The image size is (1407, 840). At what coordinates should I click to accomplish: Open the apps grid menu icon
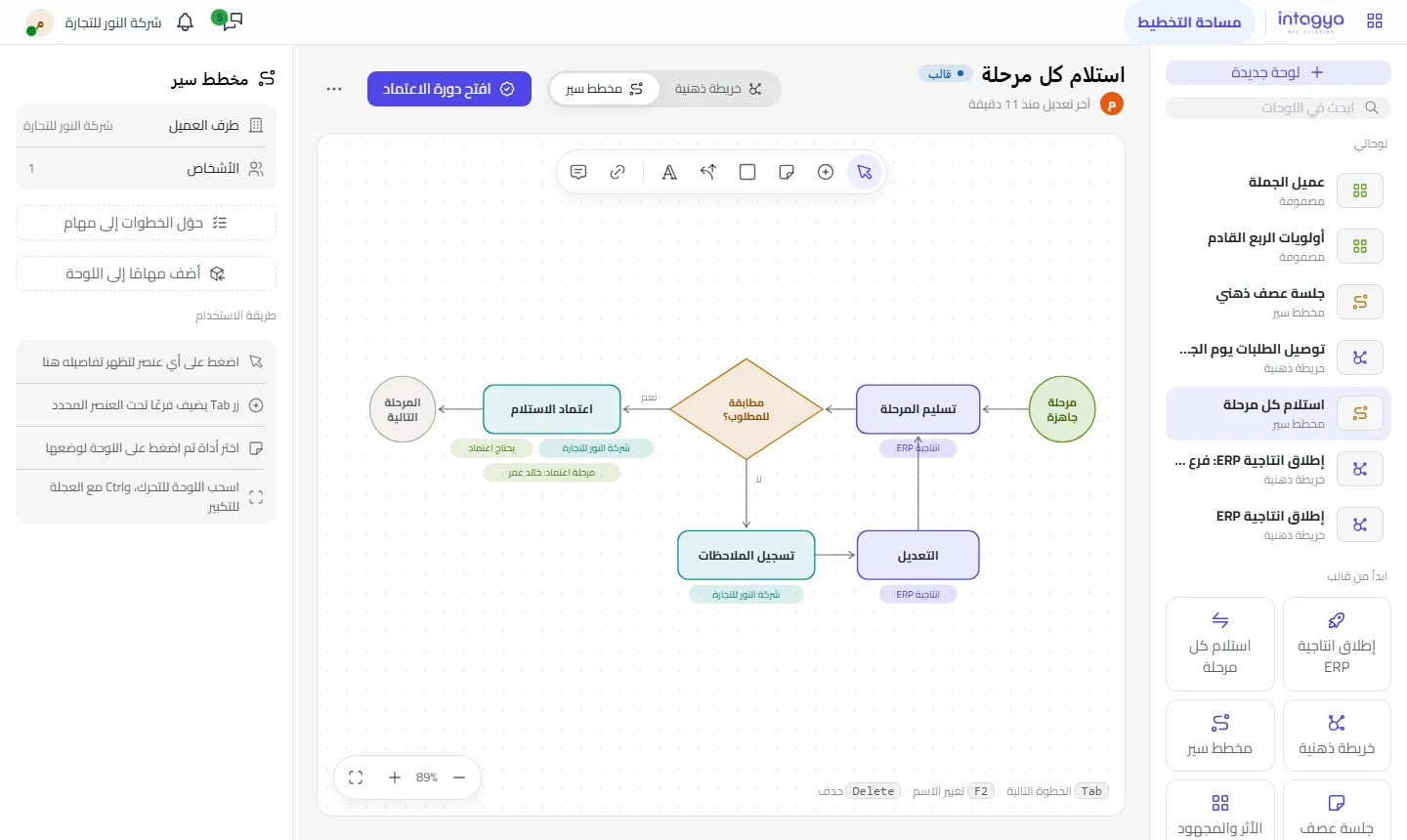pos(1375,21)
